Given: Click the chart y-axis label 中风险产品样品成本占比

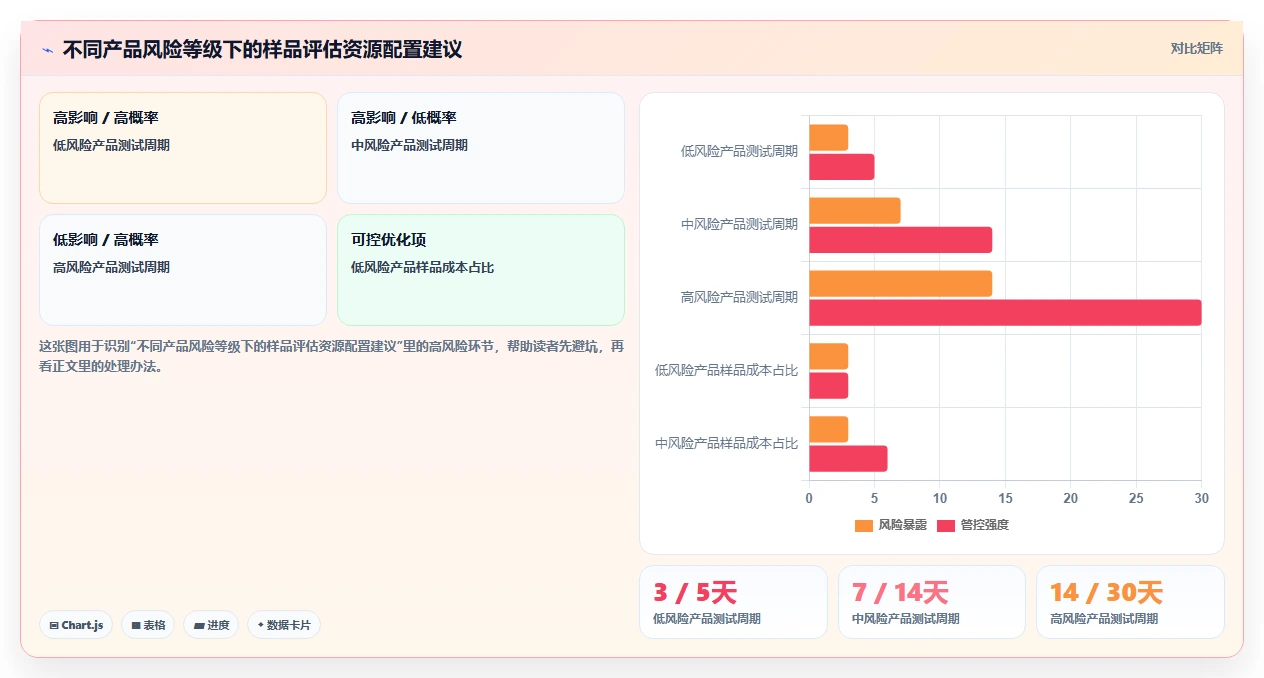Looking at the screenshot, I should coord(726,444).
